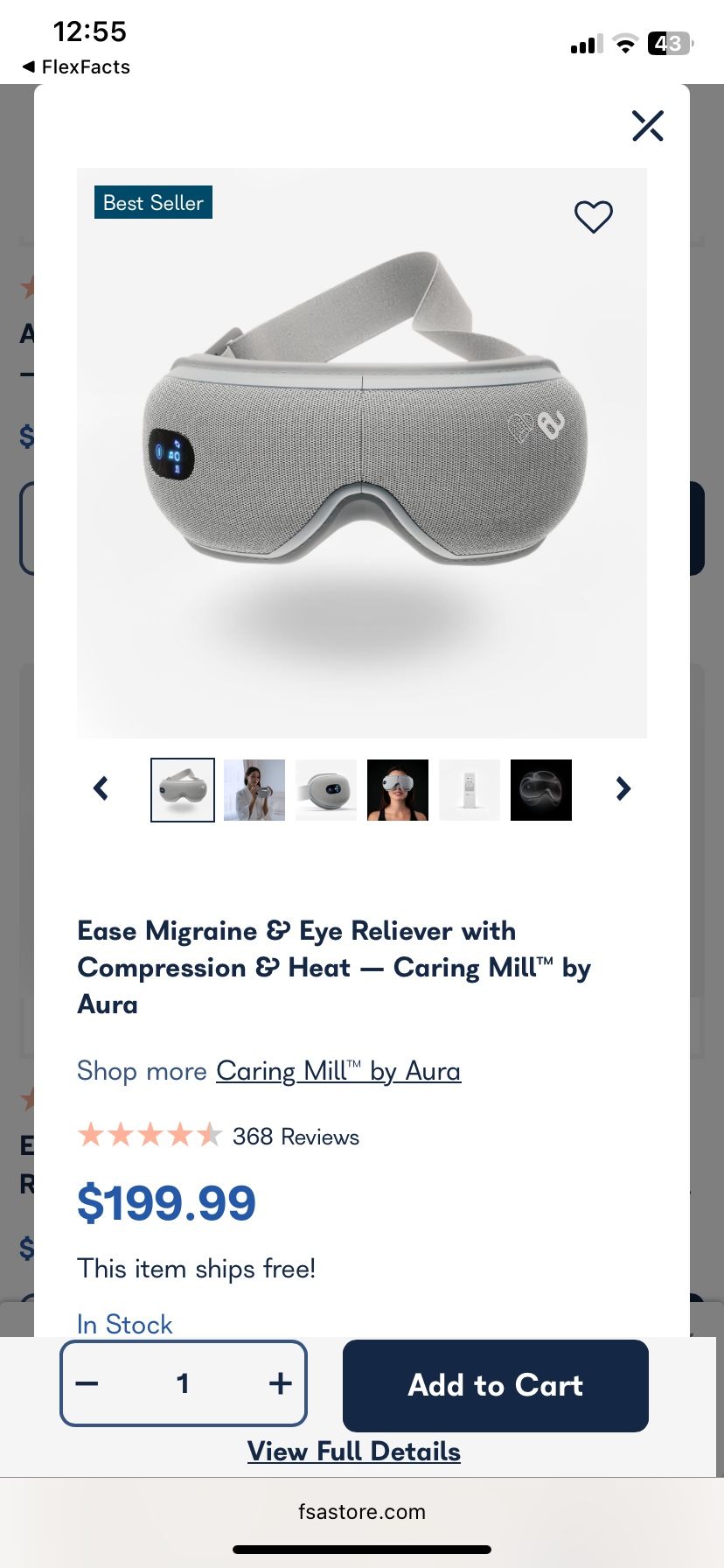This screenshot has height=1568, width=724.
Task: Select thumbnail of white remote accessory
Action: pos(470,790)
